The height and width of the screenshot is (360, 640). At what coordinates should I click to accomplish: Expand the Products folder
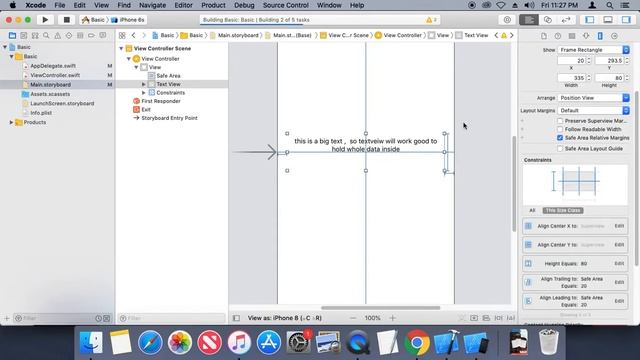pyautogui.click(x=11, y=122)
